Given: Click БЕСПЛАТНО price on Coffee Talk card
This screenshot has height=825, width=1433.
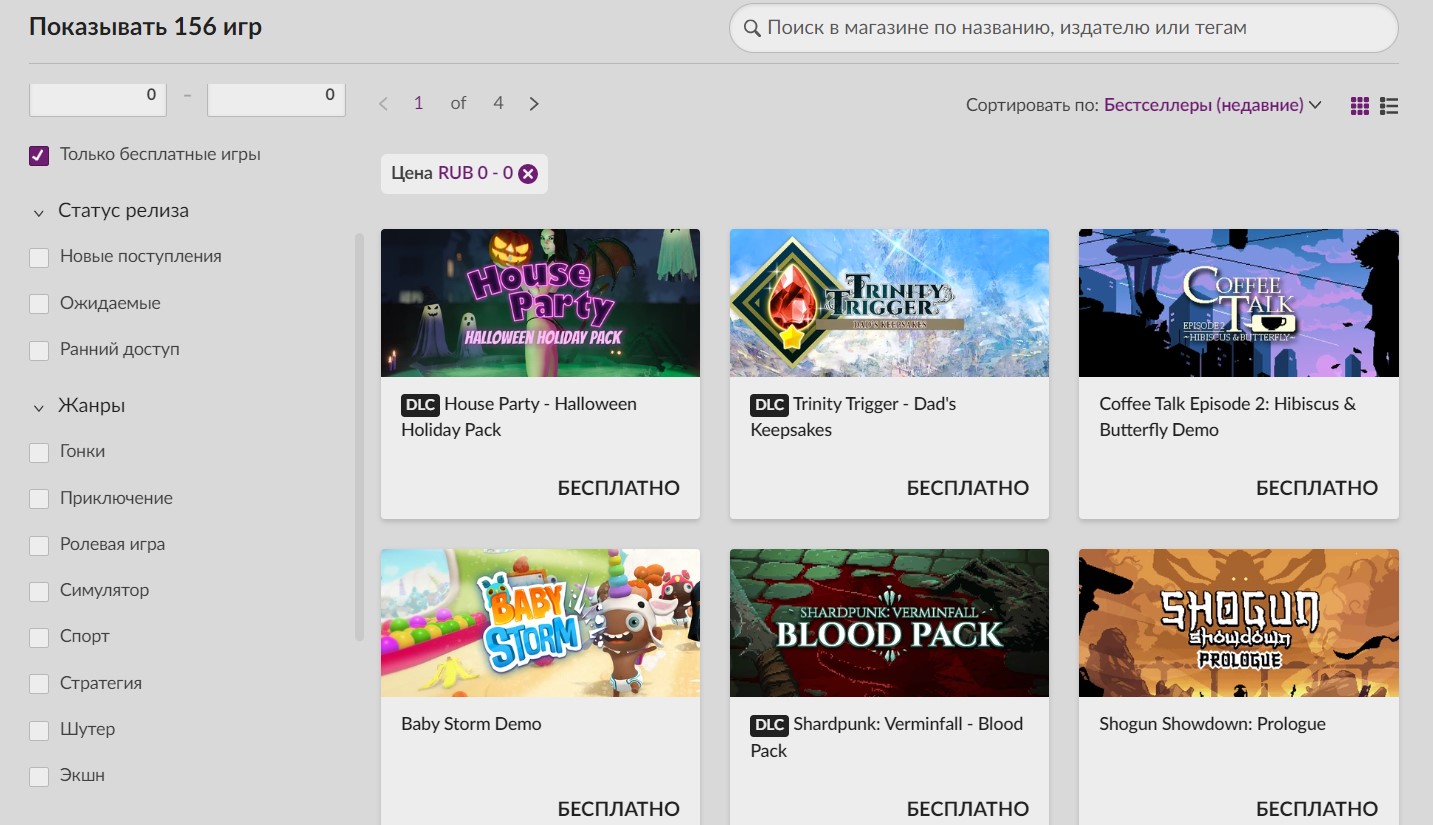Looking at the screenshot, I should [x=1317, y=488].
